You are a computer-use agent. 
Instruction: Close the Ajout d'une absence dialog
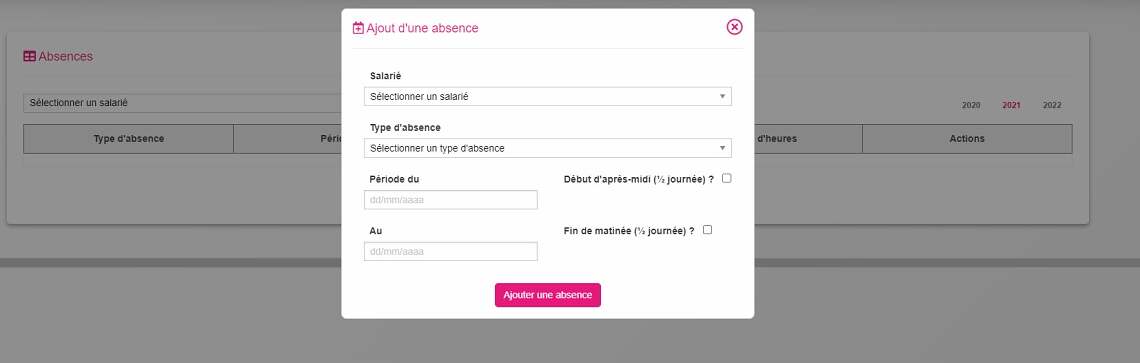pos(734,27)
